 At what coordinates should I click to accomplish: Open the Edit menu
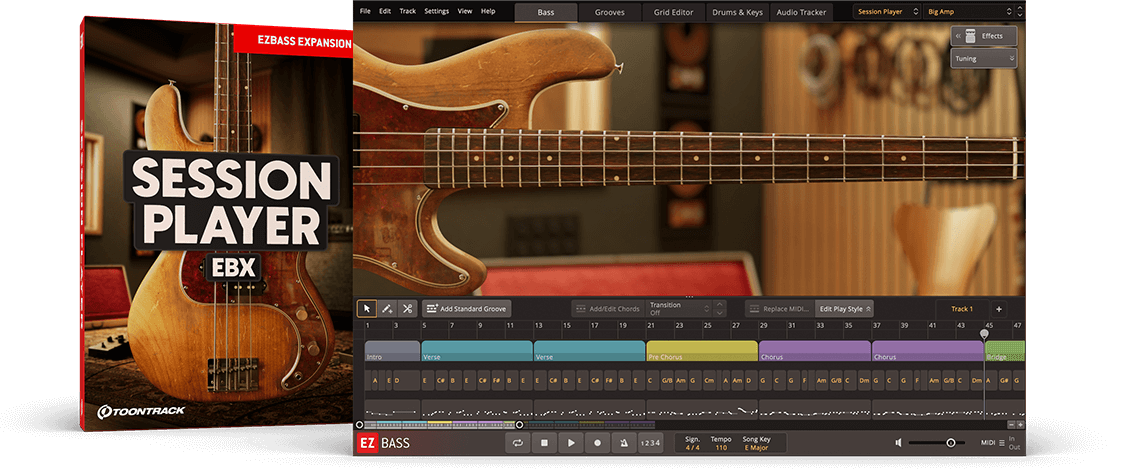(385, 12)
